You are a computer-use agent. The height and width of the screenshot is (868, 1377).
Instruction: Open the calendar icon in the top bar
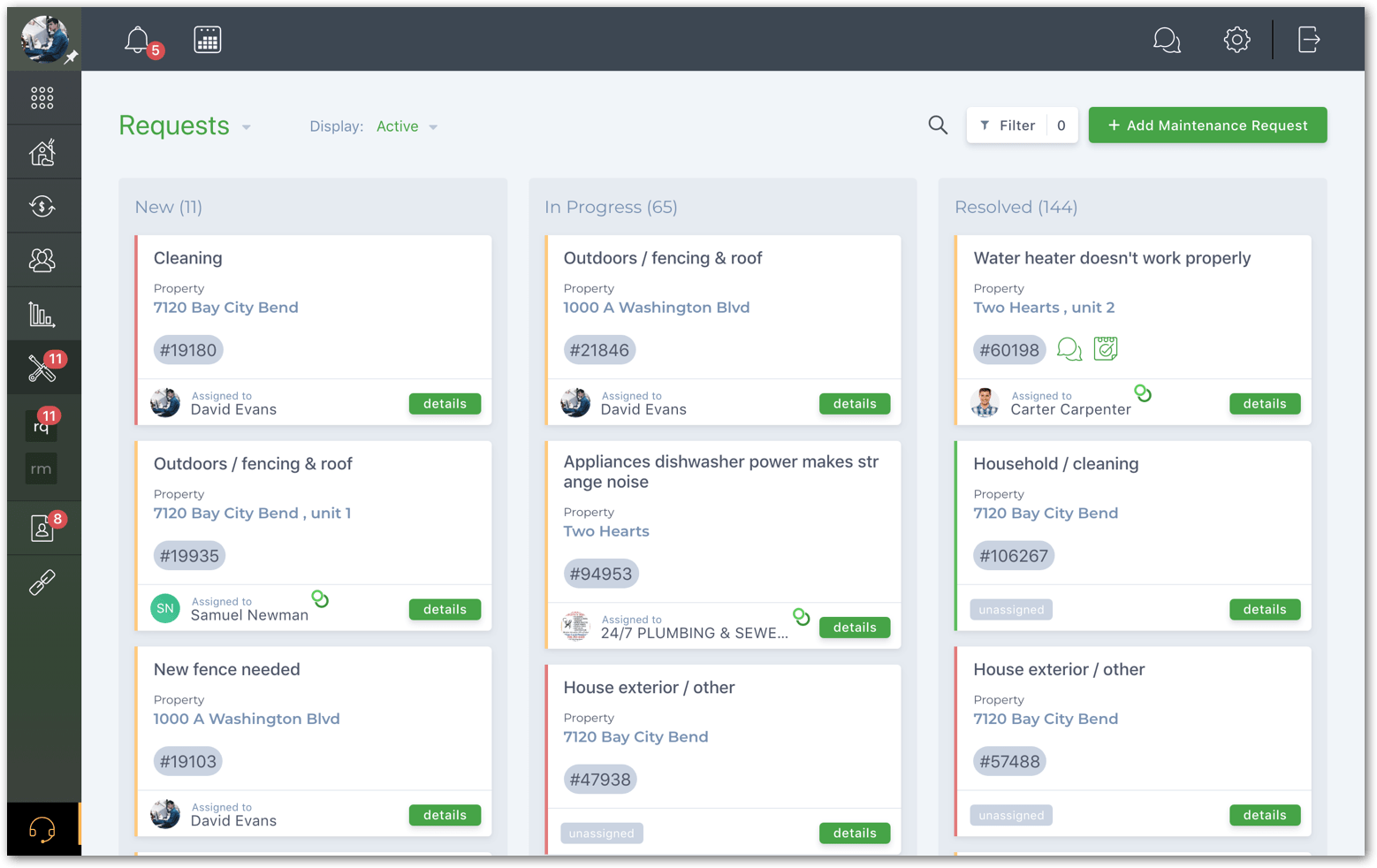click(x=208, y=39)
